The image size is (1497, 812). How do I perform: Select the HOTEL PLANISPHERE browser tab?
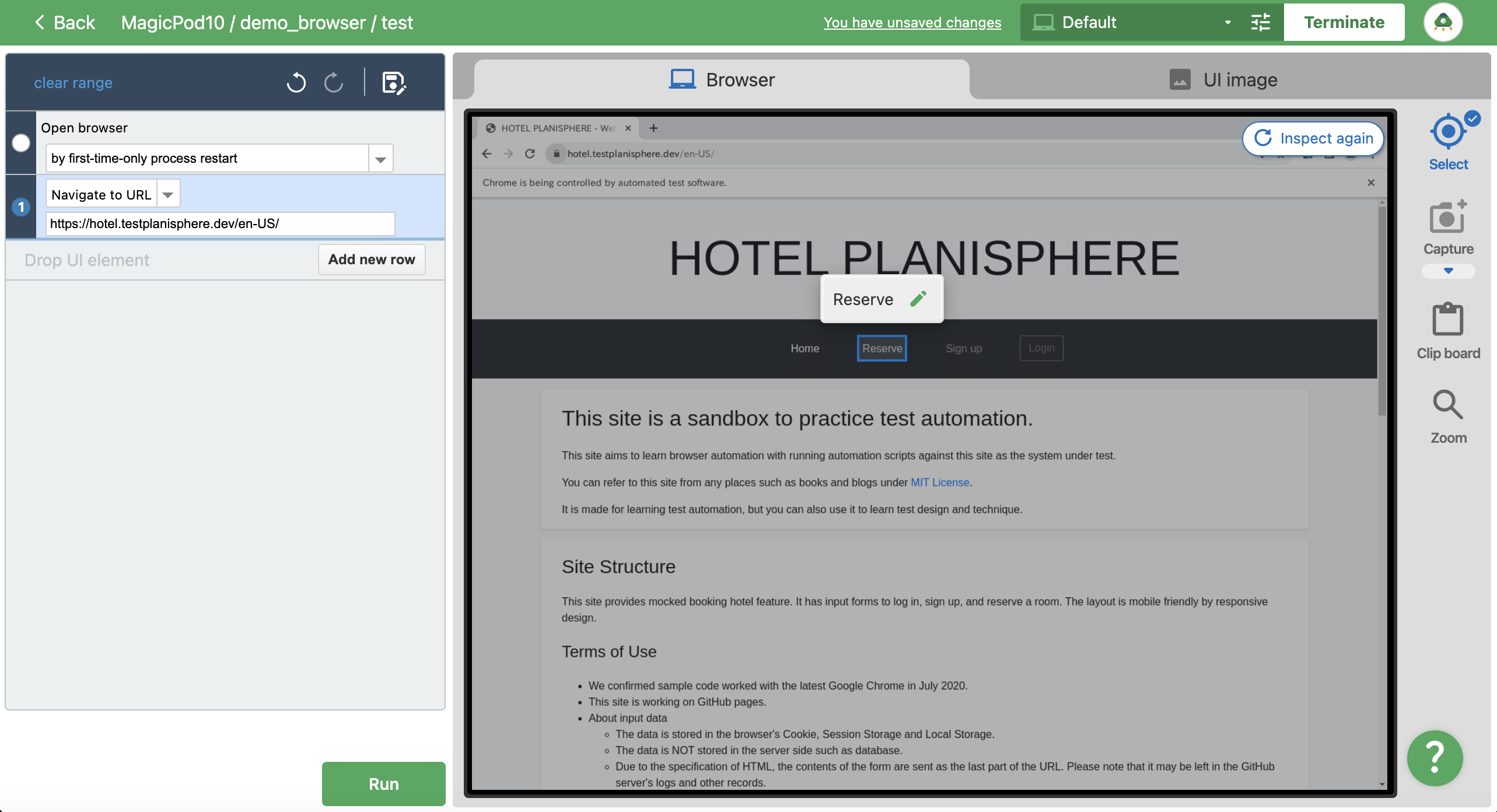point(558,128)
